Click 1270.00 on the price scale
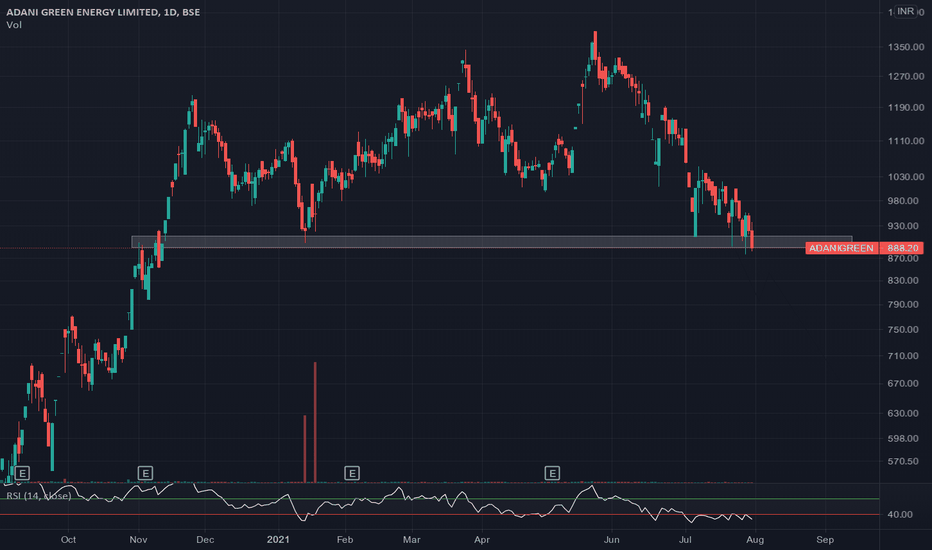 (906, 76)
